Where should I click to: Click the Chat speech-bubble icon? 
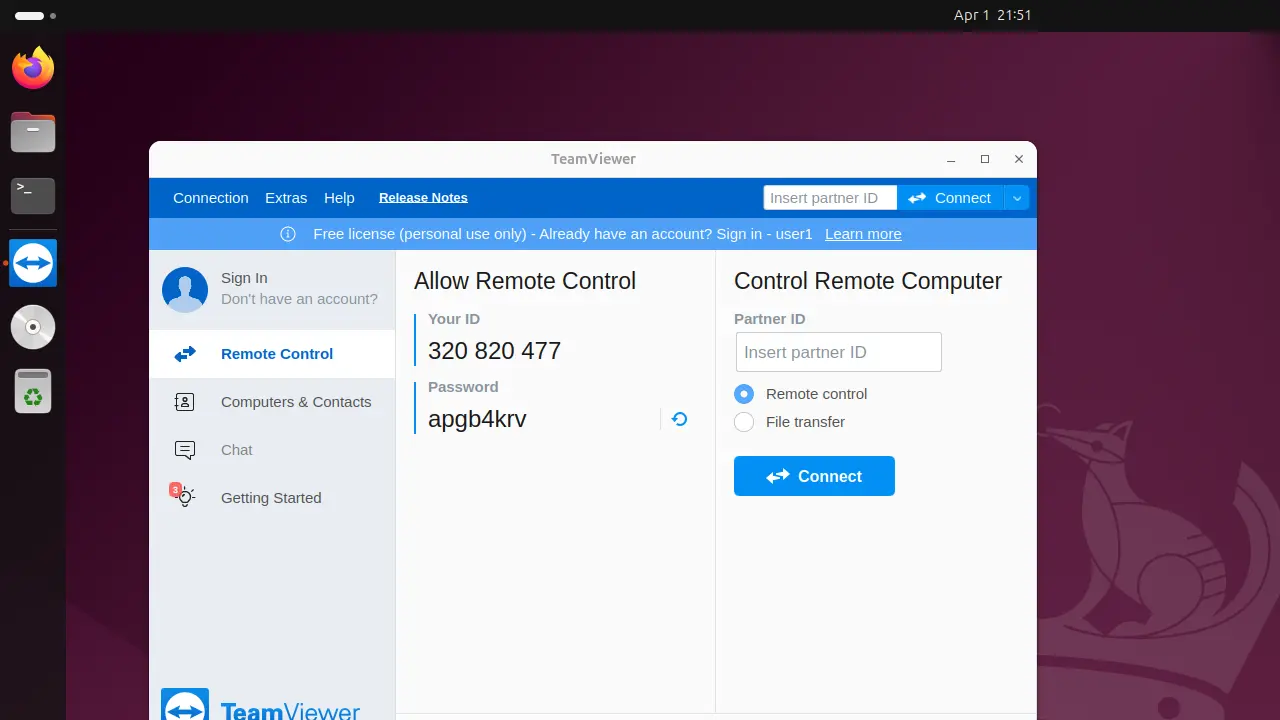[185, 450]
